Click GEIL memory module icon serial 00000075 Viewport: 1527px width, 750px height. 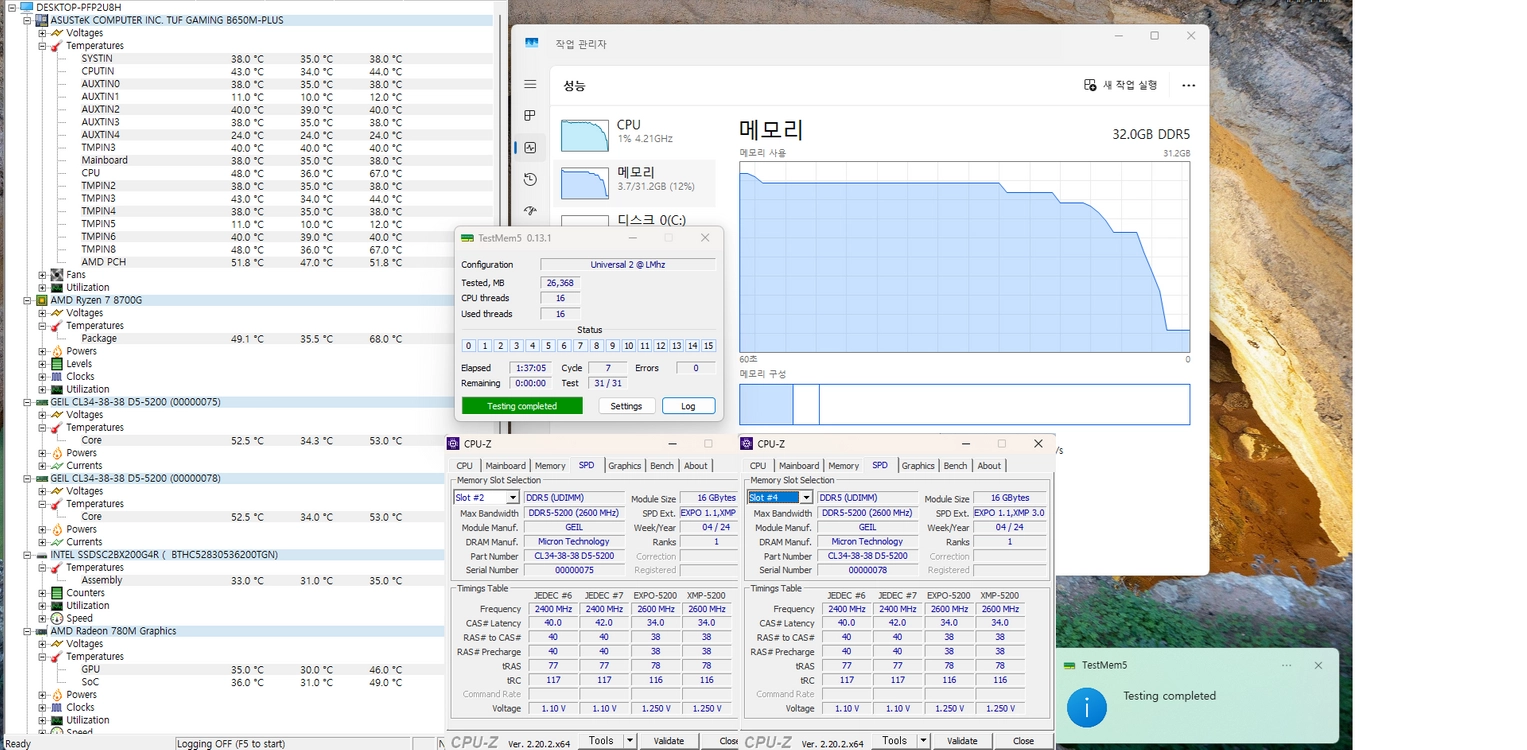tap(42, 402)
